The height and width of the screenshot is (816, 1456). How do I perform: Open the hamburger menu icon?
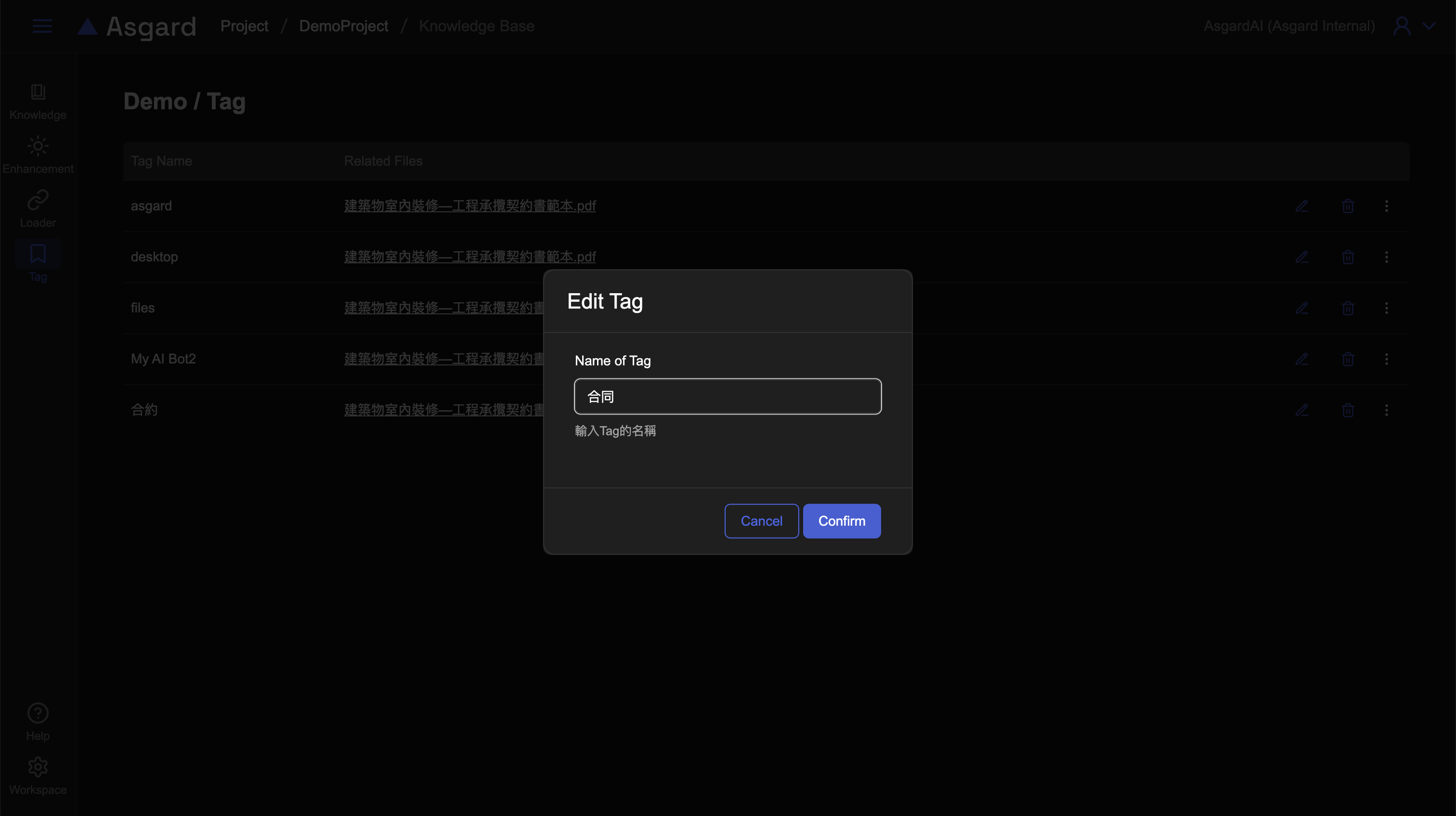tap(42, 26)
